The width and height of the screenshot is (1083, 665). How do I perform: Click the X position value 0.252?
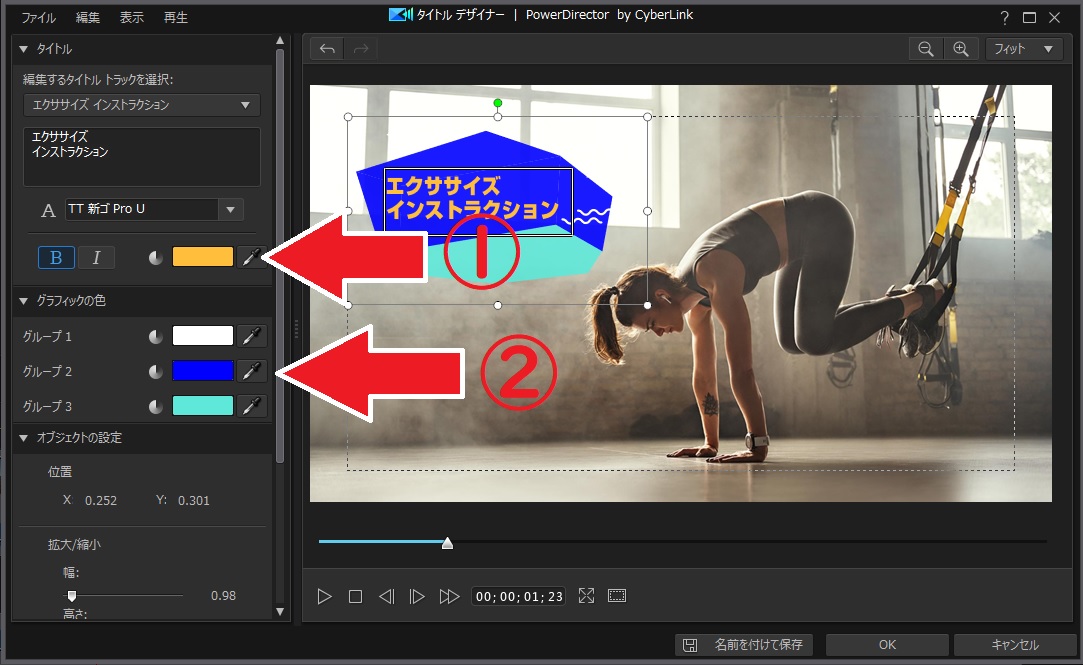[x=101, y=501]
